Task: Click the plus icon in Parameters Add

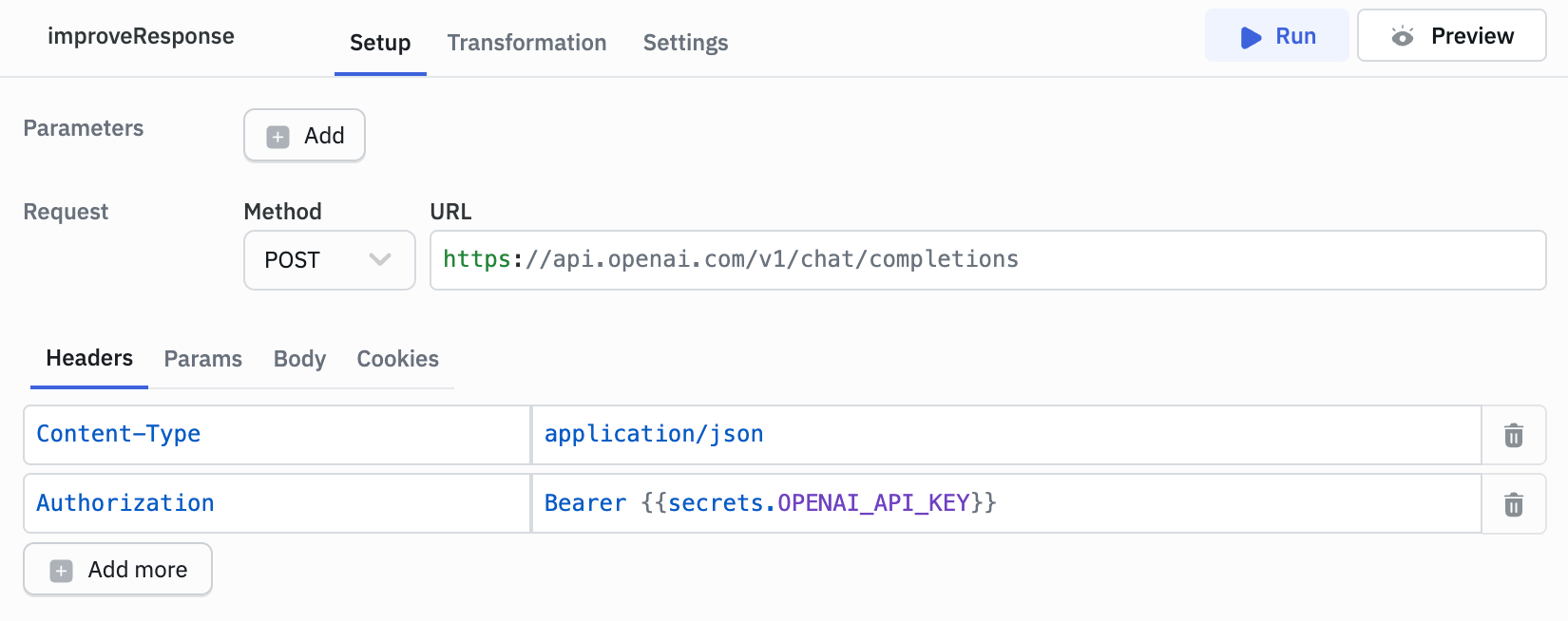Action: click(x=277, y=137)
